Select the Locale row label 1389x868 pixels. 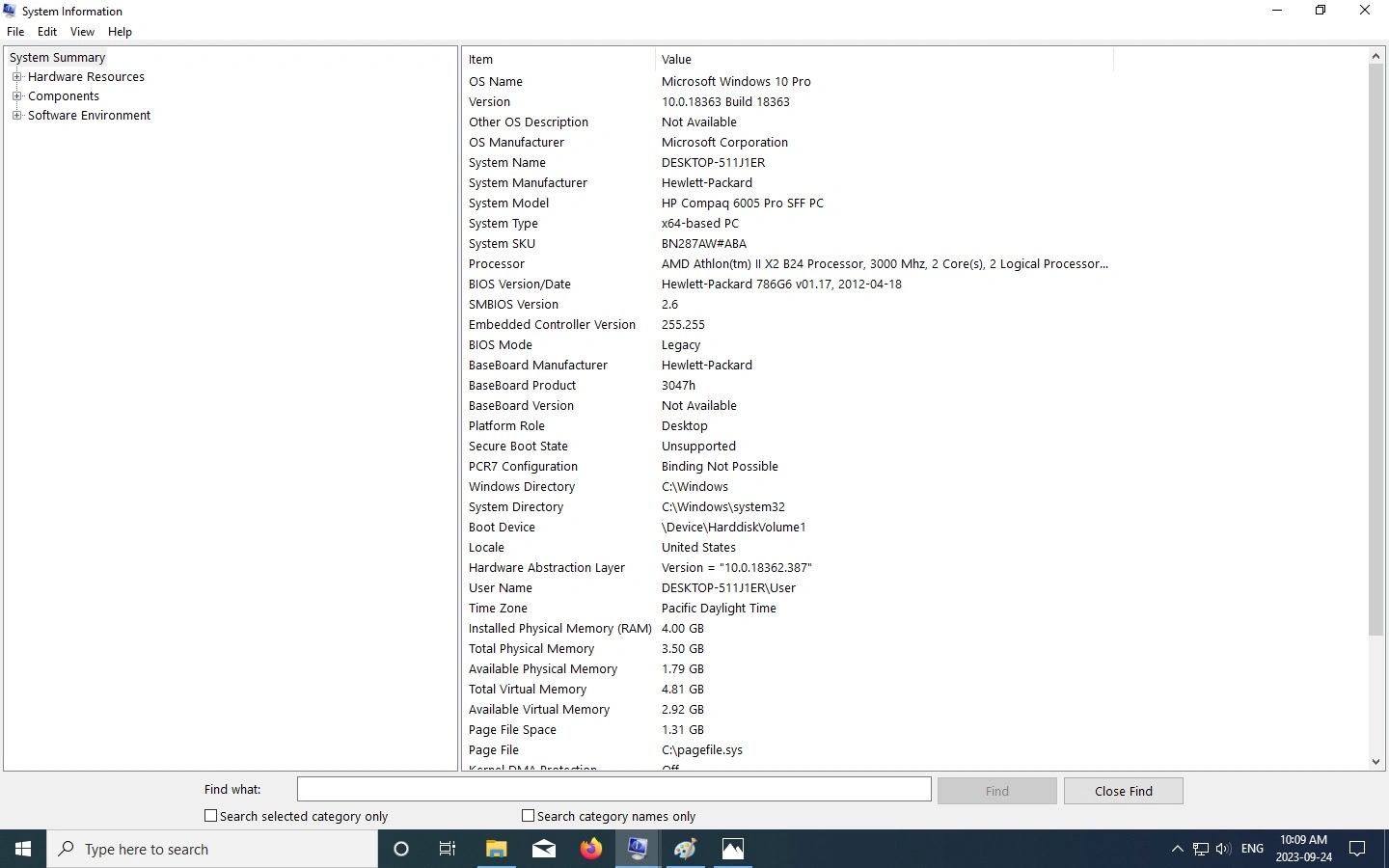(x=486, y=548)
